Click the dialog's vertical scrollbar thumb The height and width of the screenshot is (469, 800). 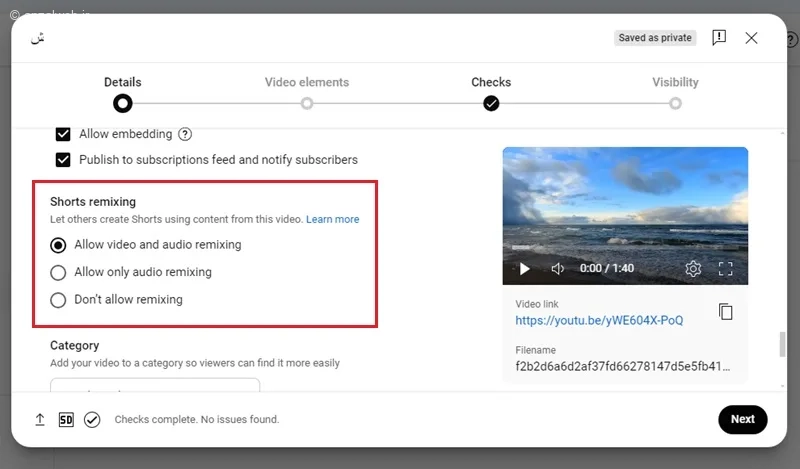pyautogui.click(x=782, y=344)
